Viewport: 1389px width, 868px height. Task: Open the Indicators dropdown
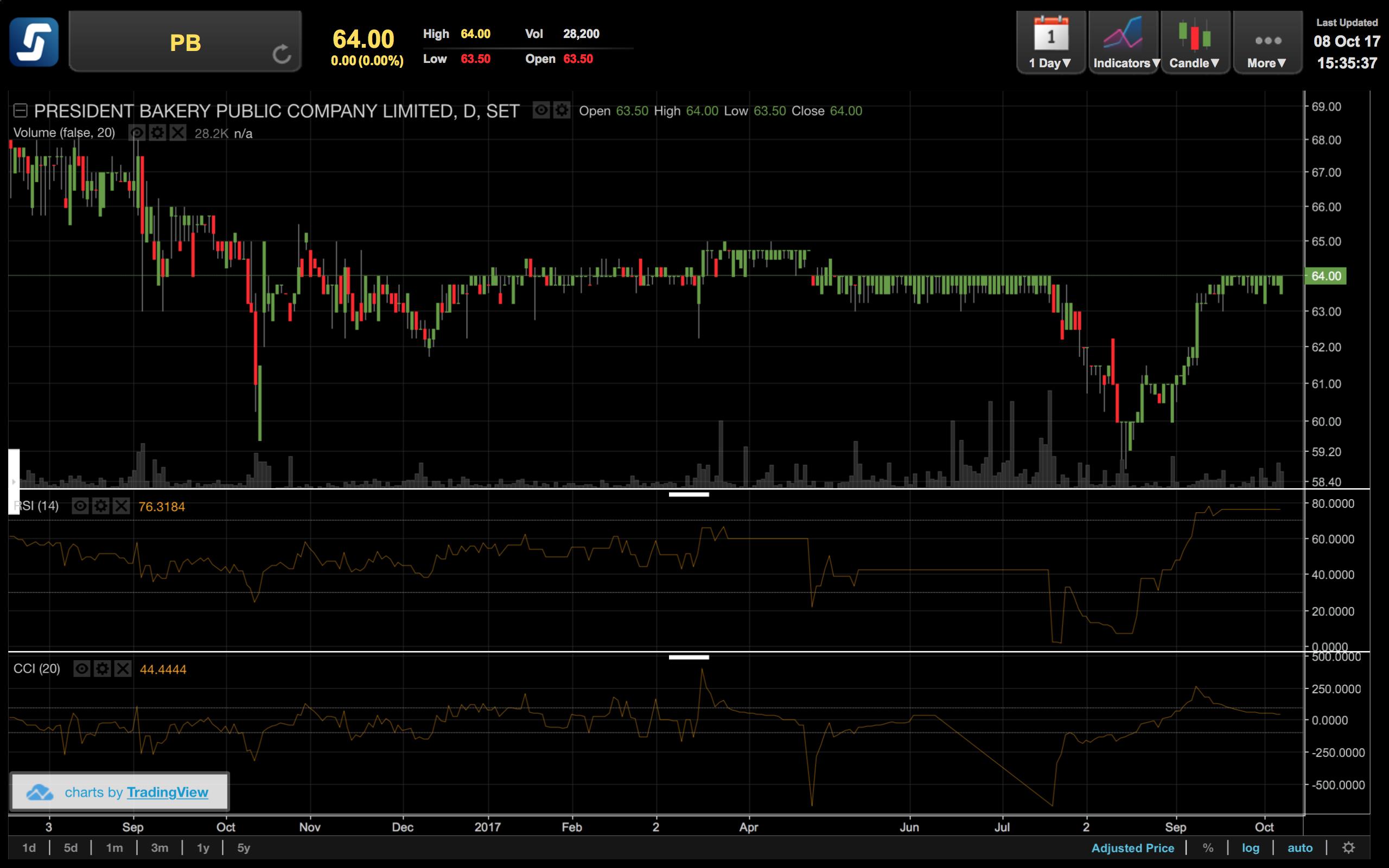(1124, 42)
